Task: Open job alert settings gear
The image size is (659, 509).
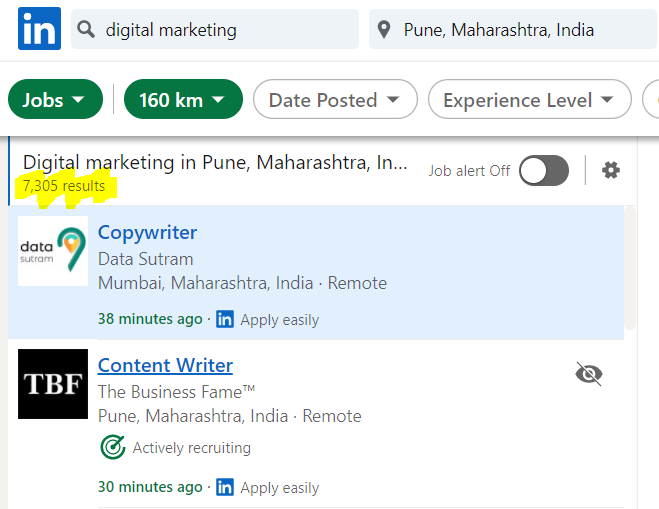Action: point(611,170)
